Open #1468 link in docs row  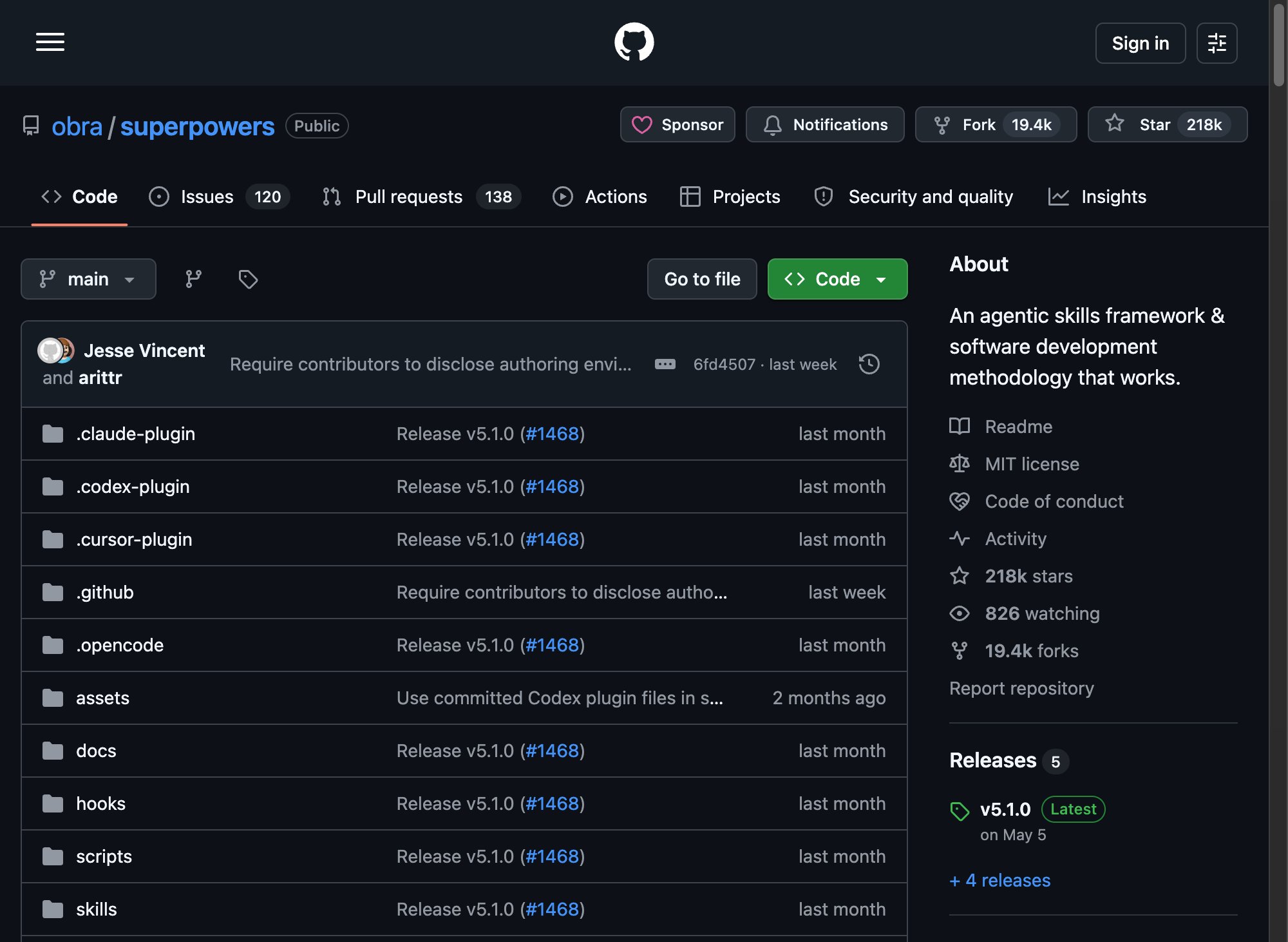(x=553, y=751)
